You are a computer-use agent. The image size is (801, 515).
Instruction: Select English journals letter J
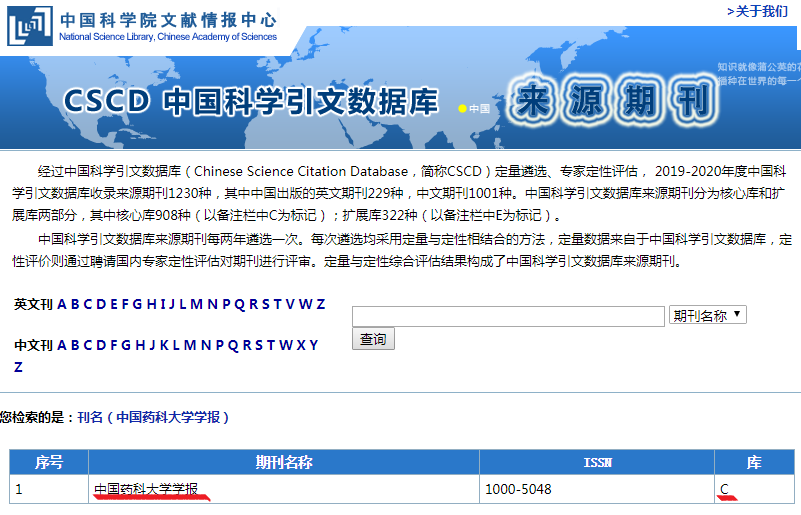(172, 305)
